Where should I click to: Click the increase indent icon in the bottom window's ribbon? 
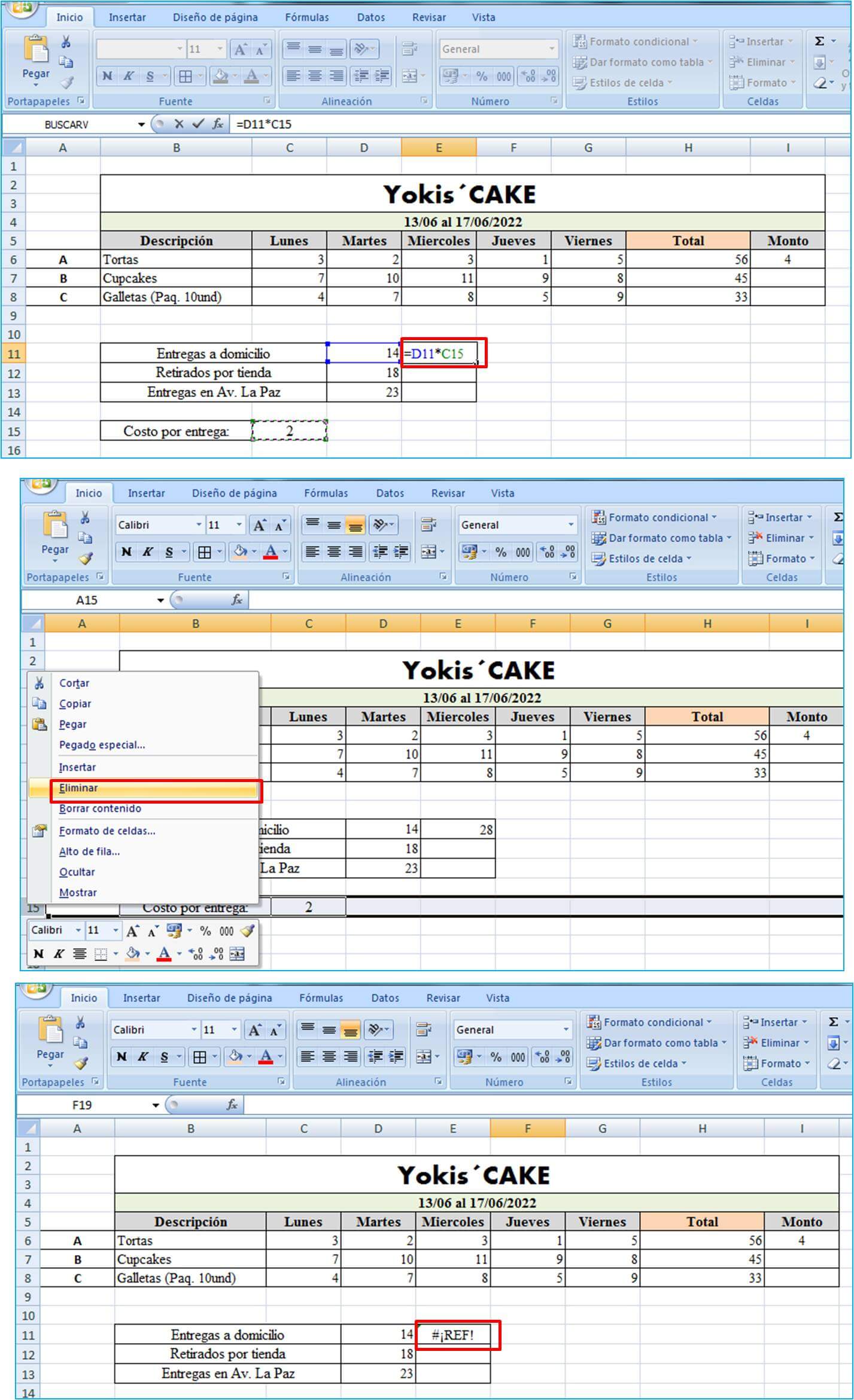point(396,1056)
